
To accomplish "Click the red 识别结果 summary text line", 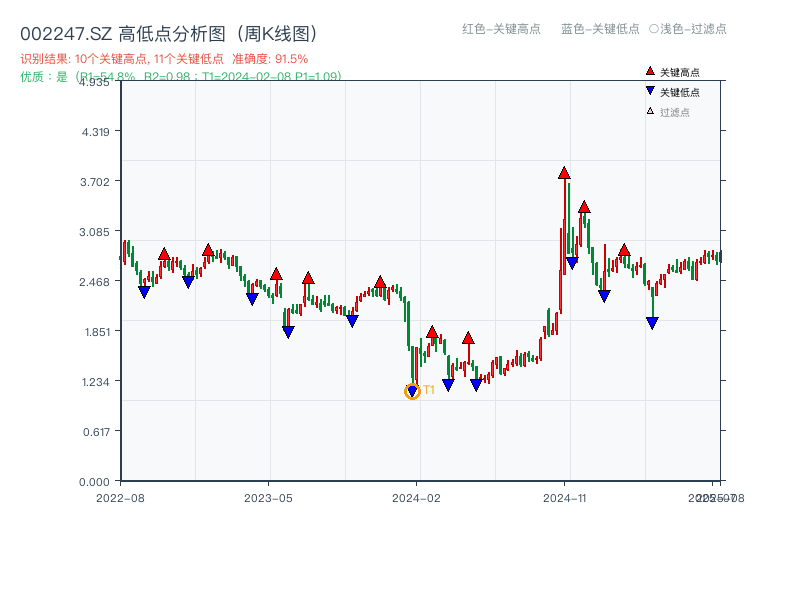I will 164,59.
